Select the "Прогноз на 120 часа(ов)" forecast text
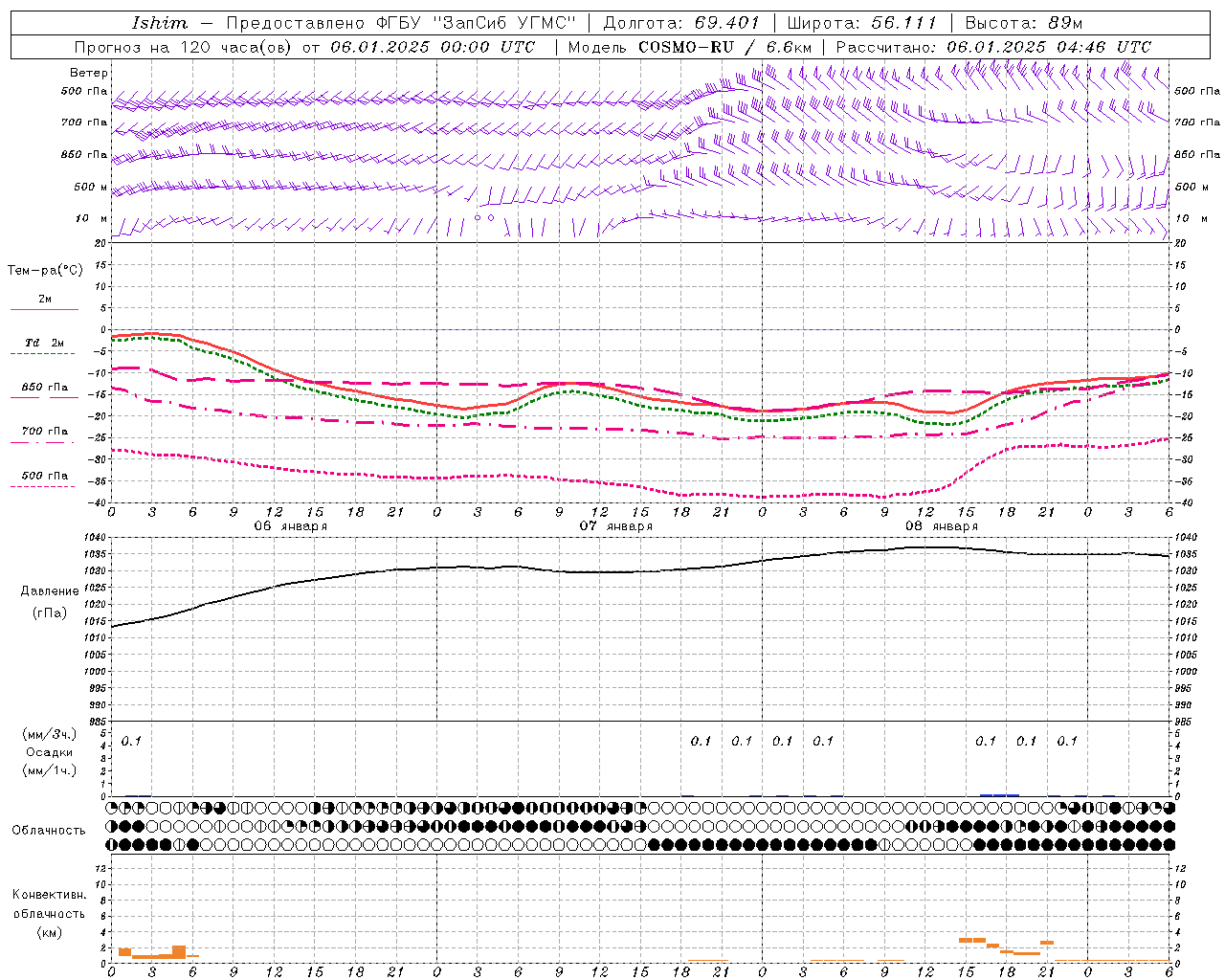Screen dimensions: 1225x980 pos(183,47)
